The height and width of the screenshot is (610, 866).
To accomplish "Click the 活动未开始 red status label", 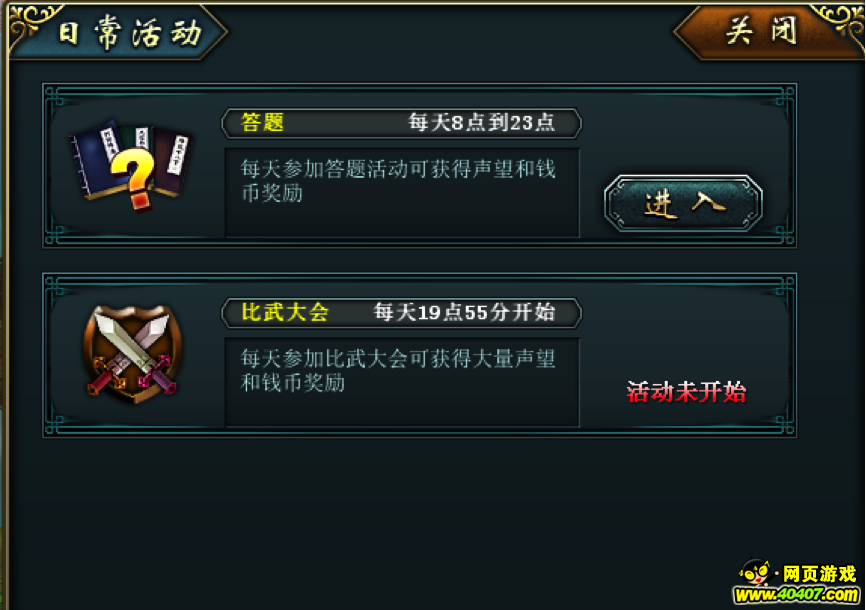I will tap(686, 392).
